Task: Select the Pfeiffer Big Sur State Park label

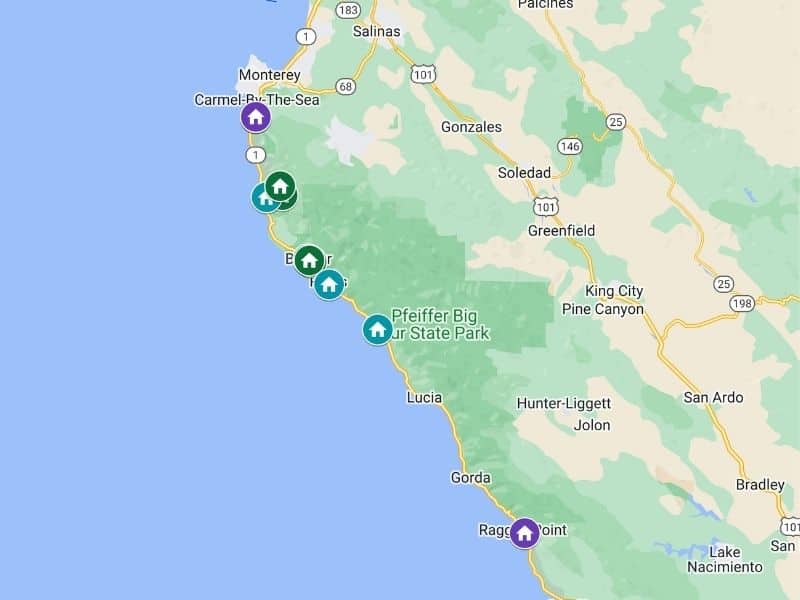Action: (438, 324)
